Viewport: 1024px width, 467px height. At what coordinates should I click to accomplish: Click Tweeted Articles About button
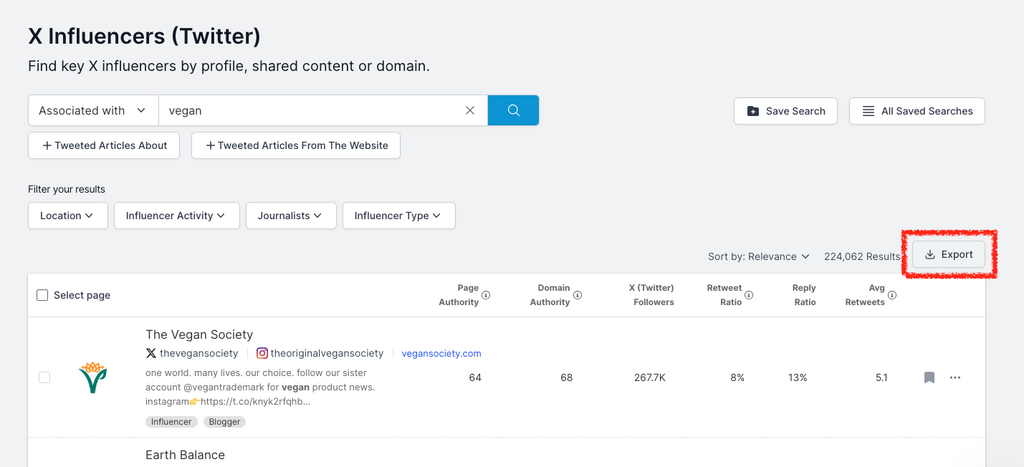click(x=104, y=146)
